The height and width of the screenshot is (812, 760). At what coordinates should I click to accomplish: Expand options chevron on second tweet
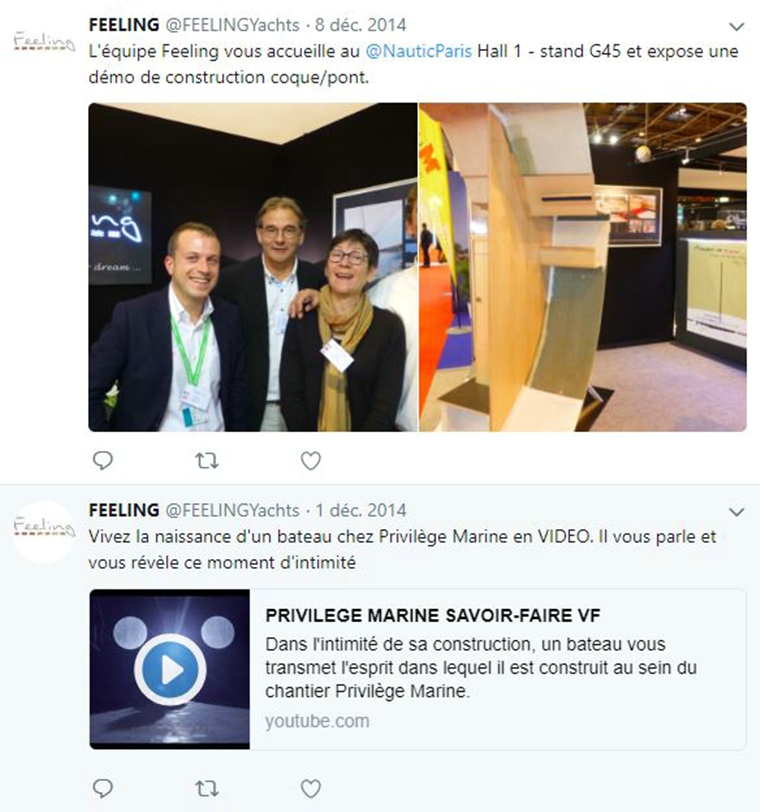tap(736, 512)
